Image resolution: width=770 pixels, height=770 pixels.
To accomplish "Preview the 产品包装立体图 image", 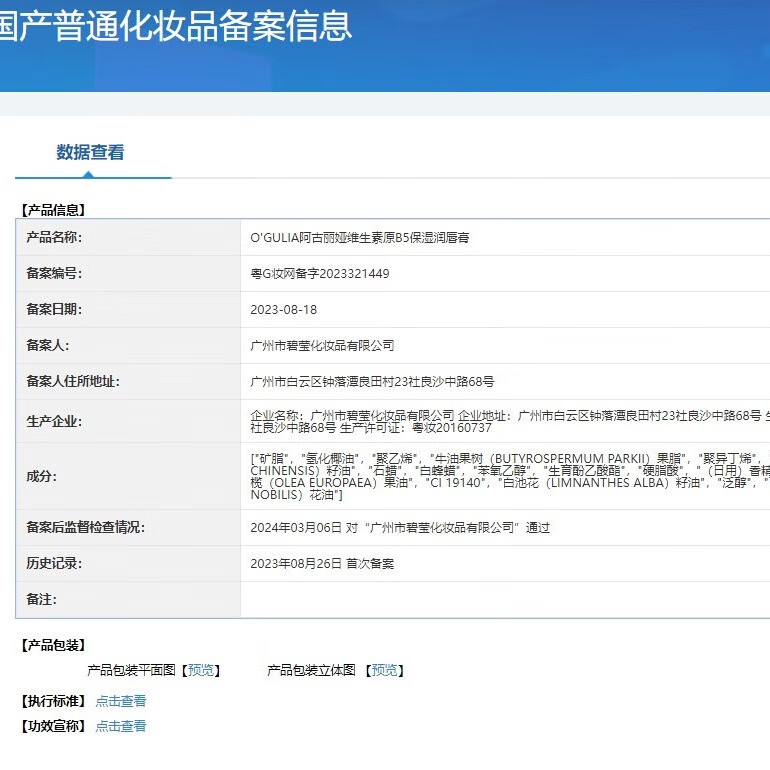I will coord(385,670).
